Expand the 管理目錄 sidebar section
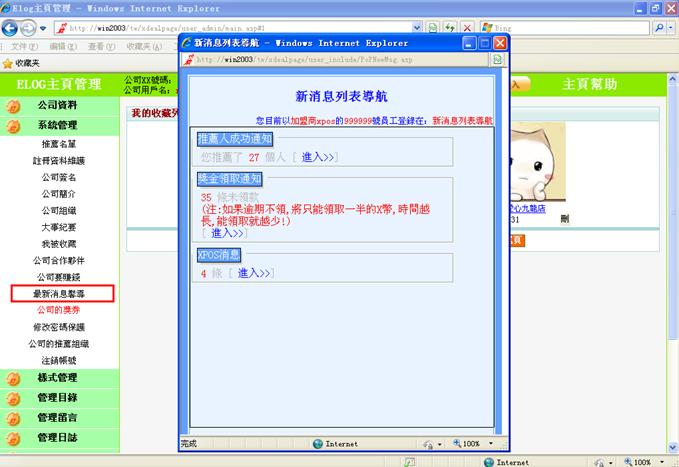 click(57, 398)
